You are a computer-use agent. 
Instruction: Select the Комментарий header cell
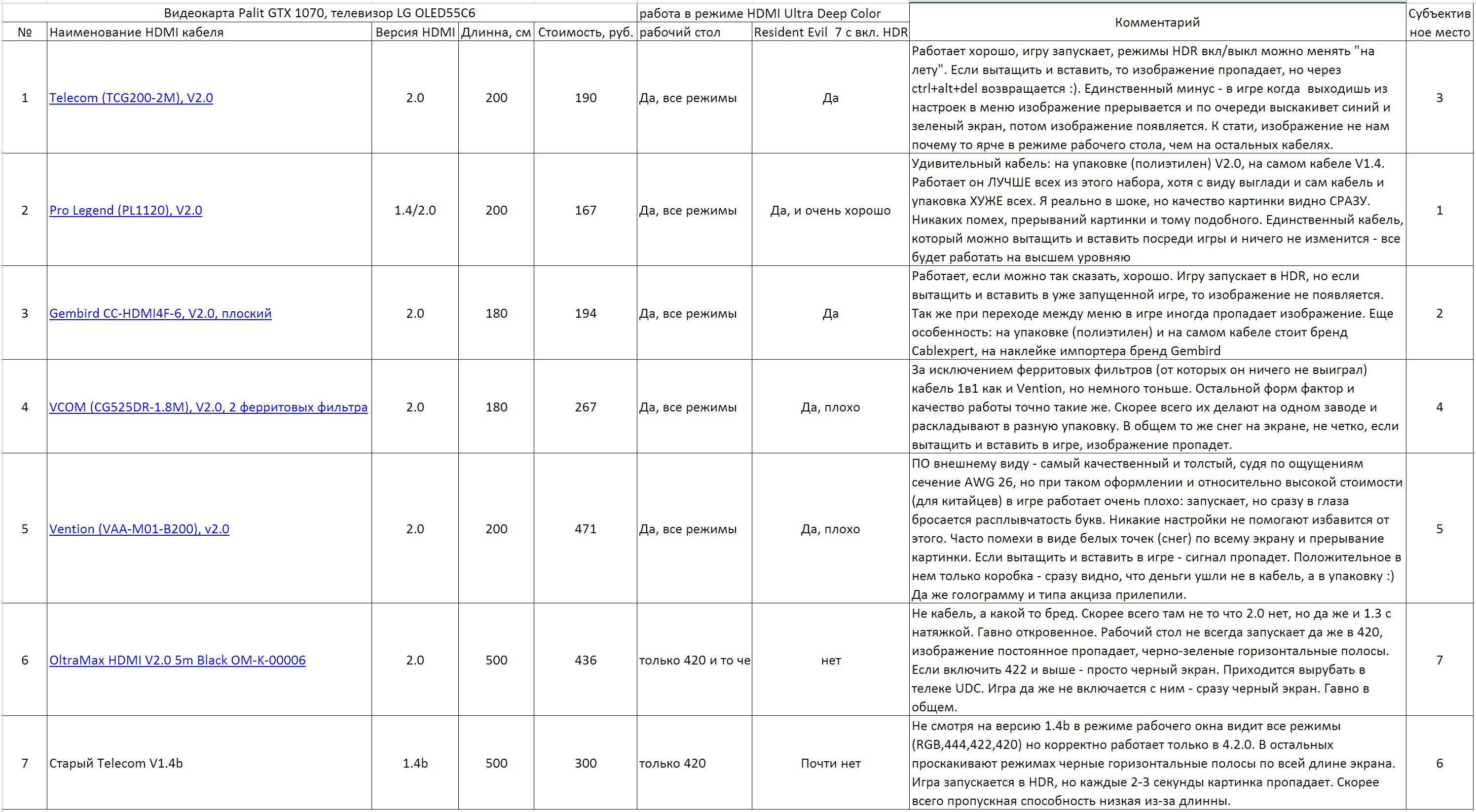click(x=1157, y=22)
